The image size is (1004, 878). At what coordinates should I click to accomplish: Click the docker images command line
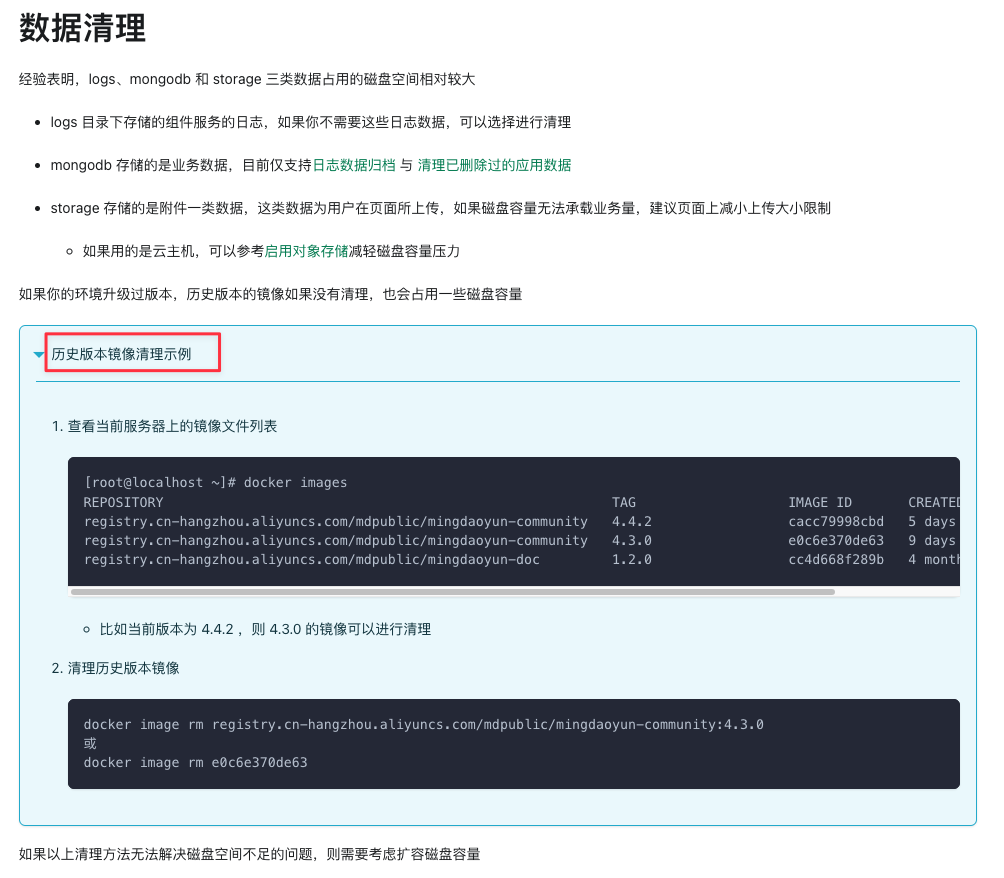(216, 482)
